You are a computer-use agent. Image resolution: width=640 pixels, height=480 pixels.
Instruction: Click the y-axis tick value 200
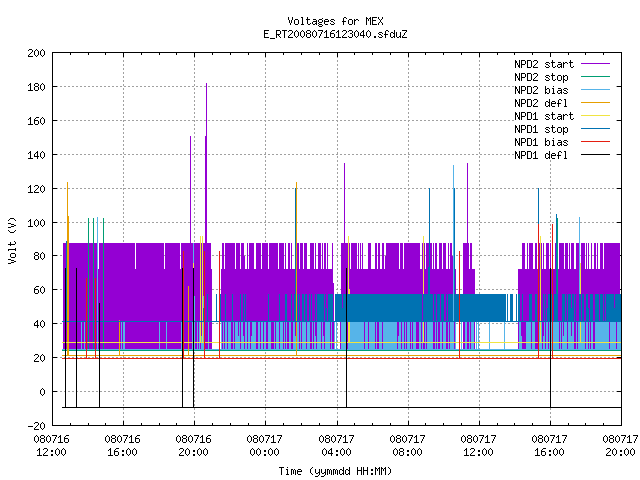(36, 53)
